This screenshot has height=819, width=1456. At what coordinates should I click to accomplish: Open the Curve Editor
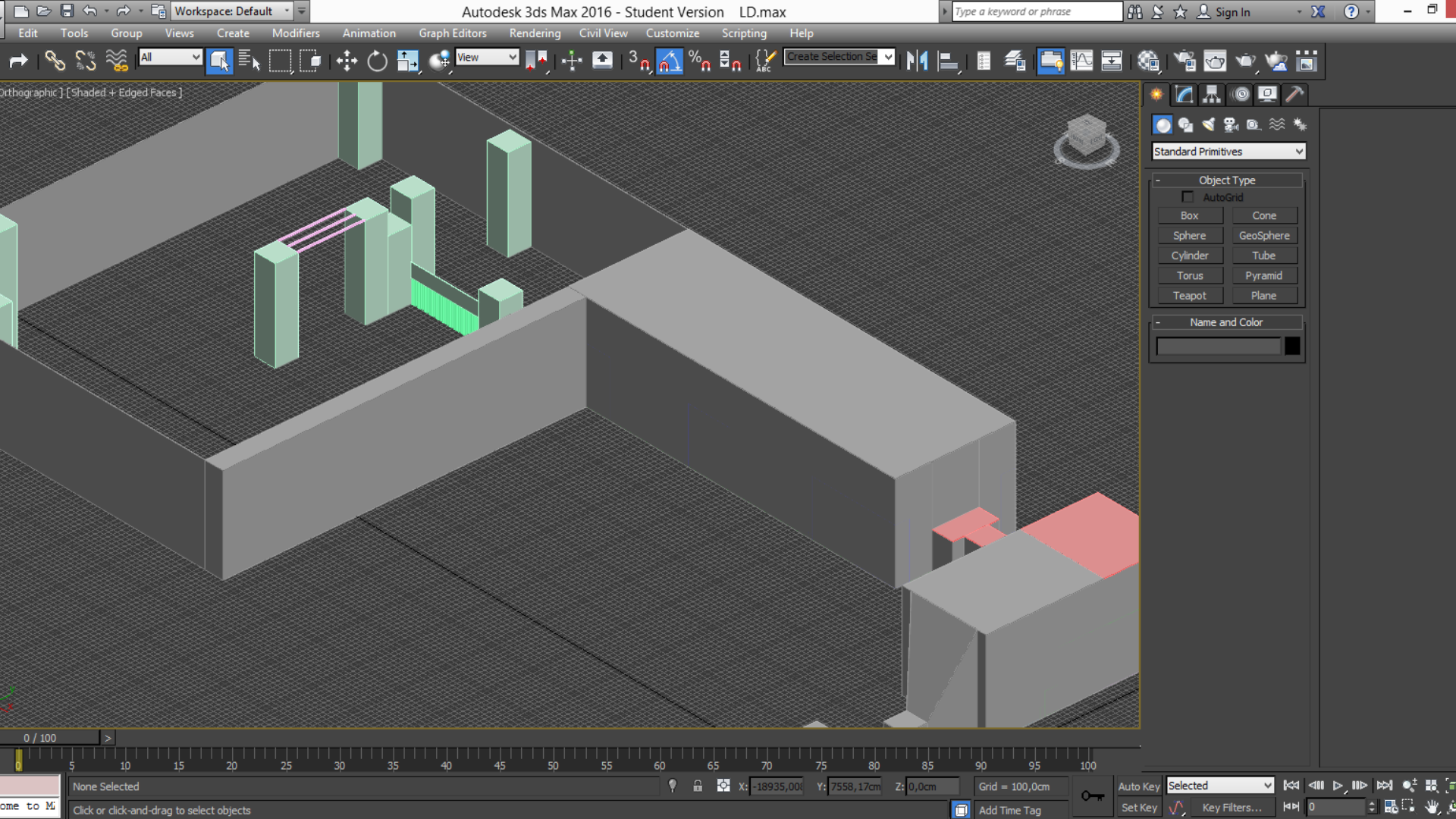pyautogui.click(x=1081, y=61)
